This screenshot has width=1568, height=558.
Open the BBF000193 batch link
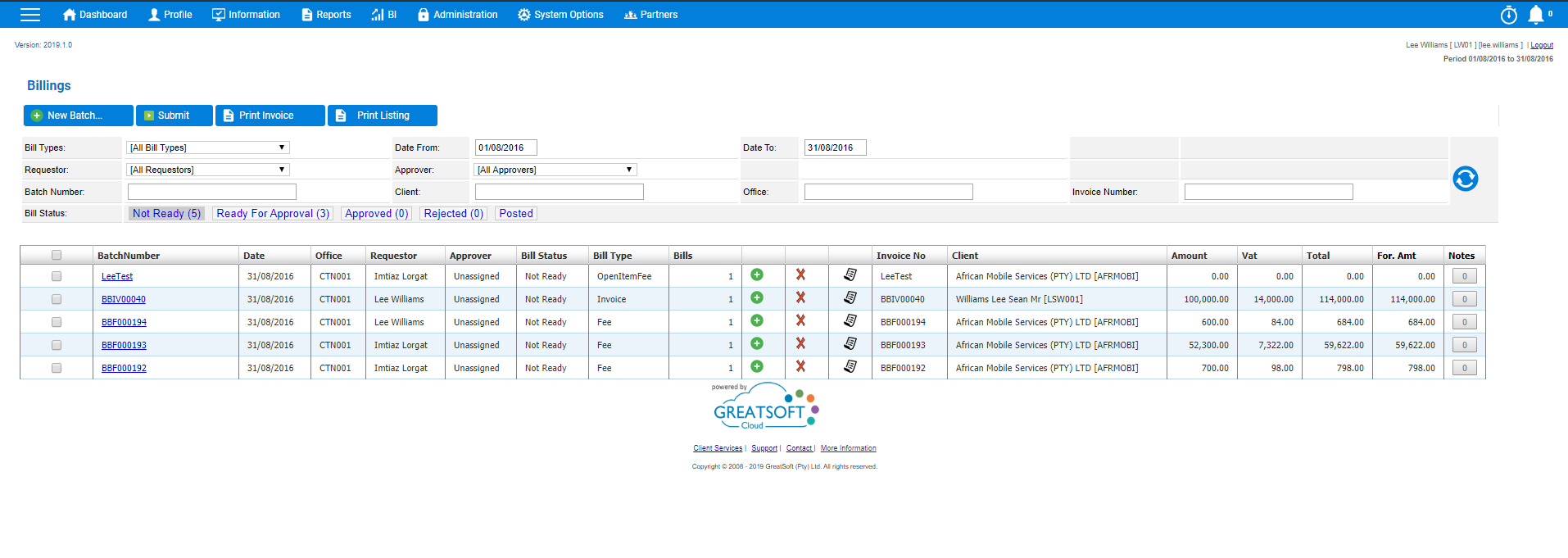click(x=124, y=345)
